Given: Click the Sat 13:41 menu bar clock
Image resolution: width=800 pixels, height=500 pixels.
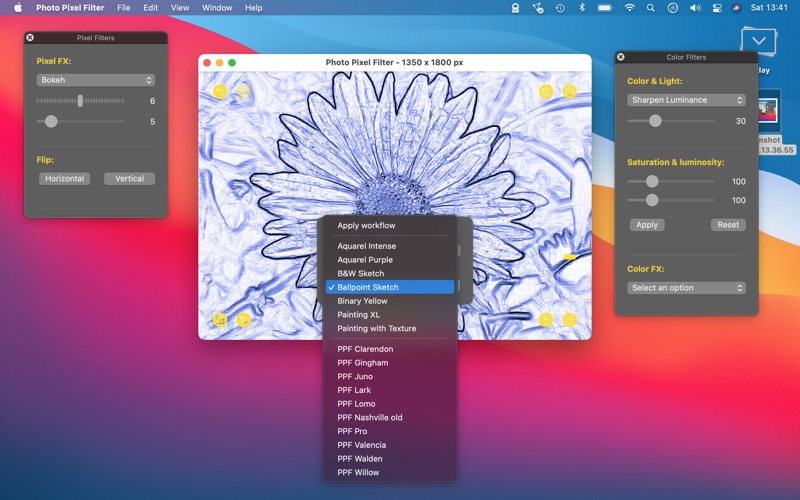Looking at the screenshot, I should click(x=769, y=8).
